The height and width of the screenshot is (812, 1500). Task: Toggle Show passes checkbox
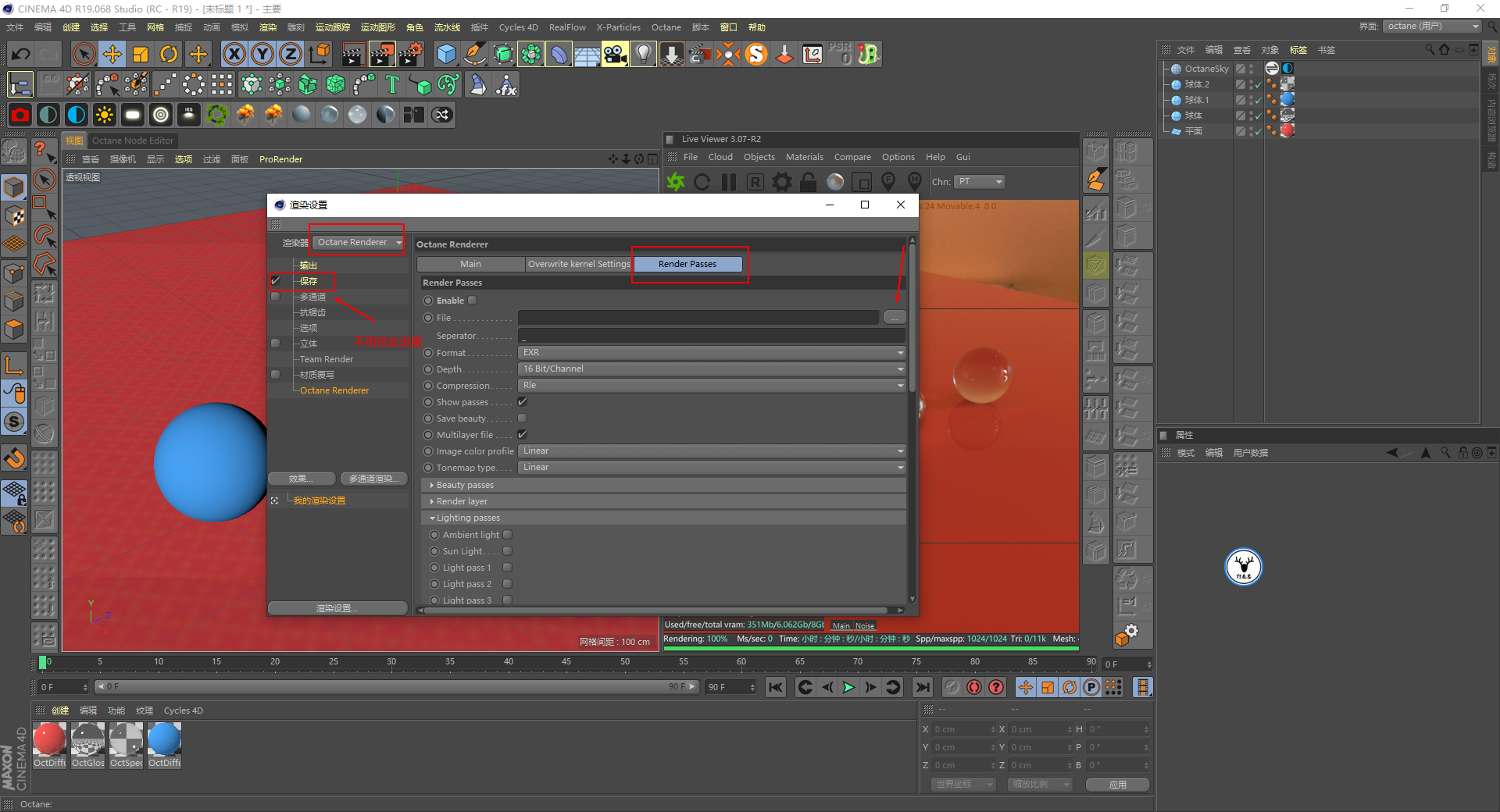(522, 402)
